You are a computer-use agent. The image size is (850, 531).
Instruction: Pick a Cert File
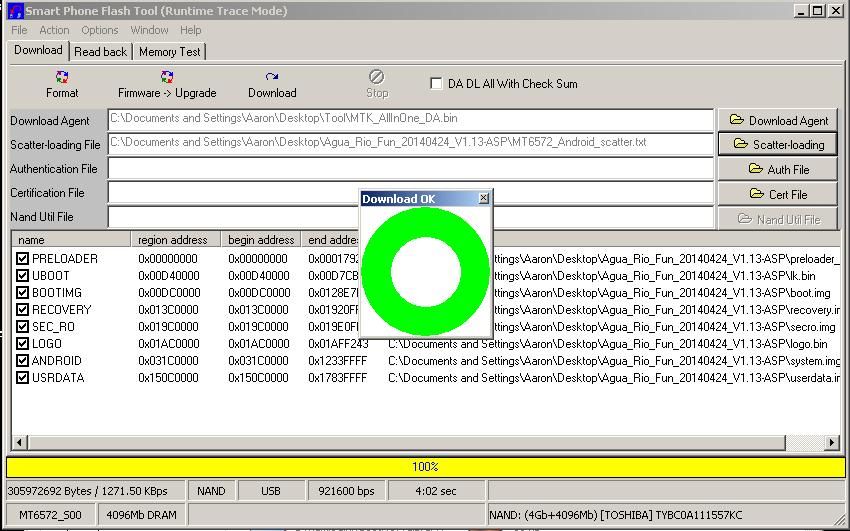778,194
